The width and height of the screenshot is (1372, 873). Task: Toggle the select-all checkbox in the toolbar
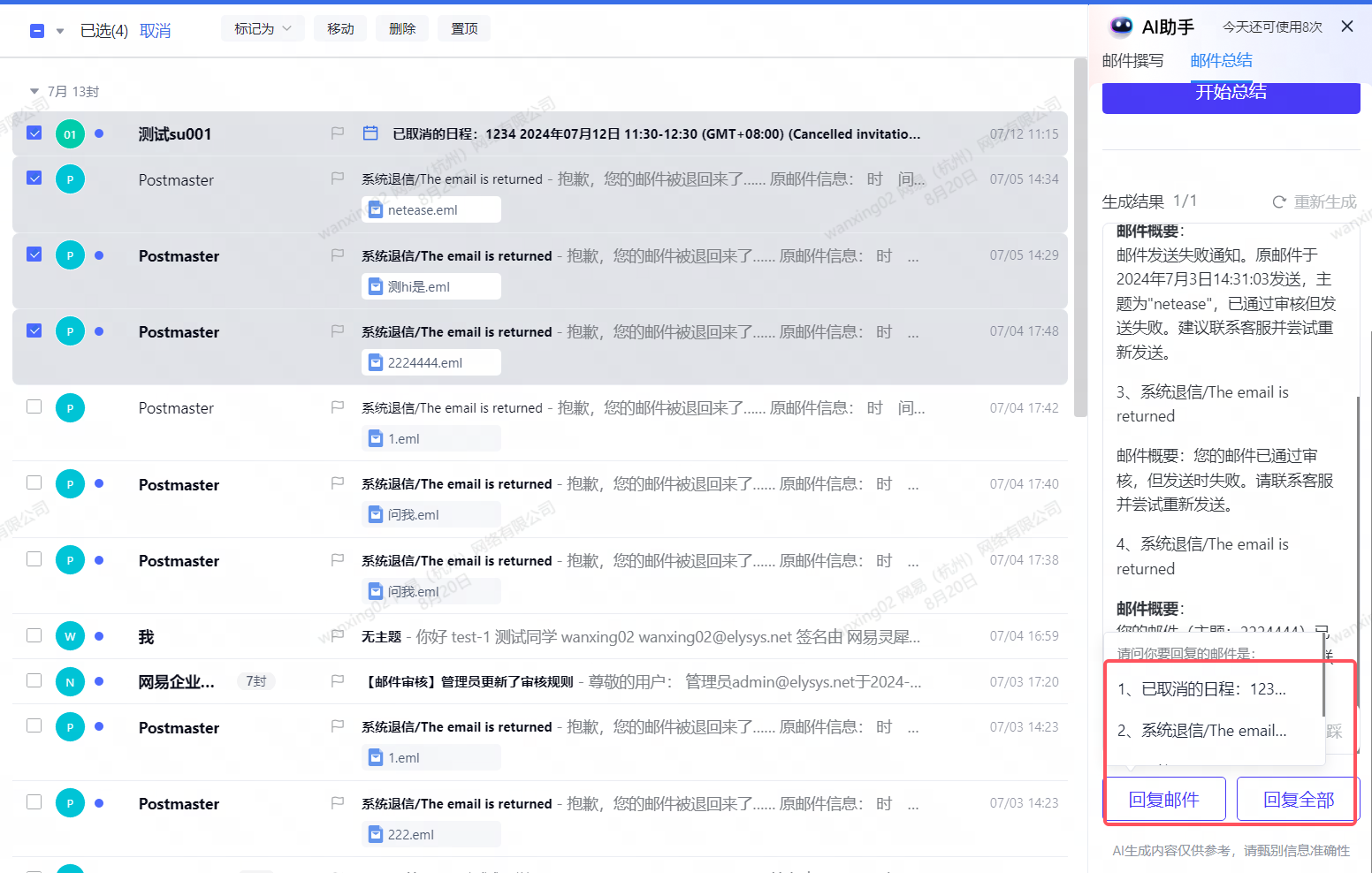[x=37, y=31]
